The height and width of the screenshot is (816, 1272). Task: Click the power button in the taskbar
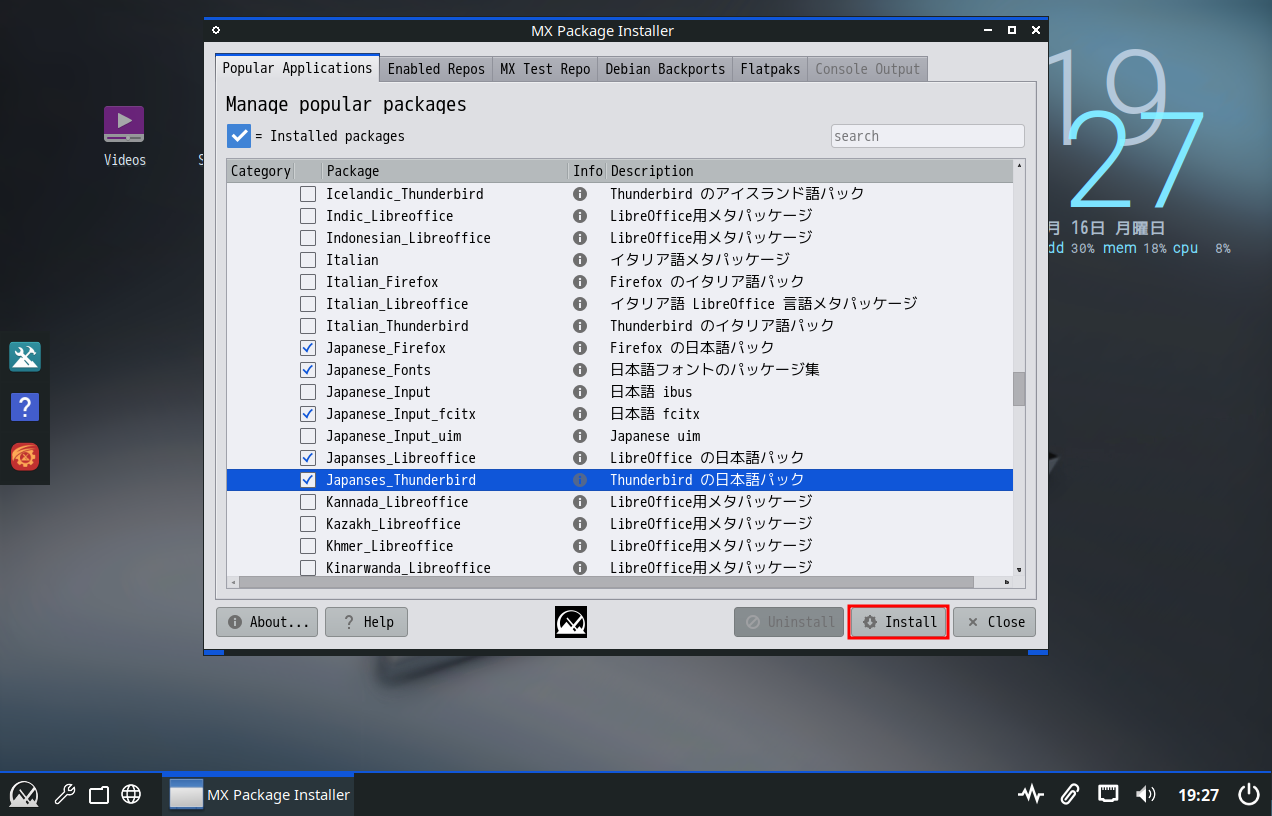pos(1249,795)
